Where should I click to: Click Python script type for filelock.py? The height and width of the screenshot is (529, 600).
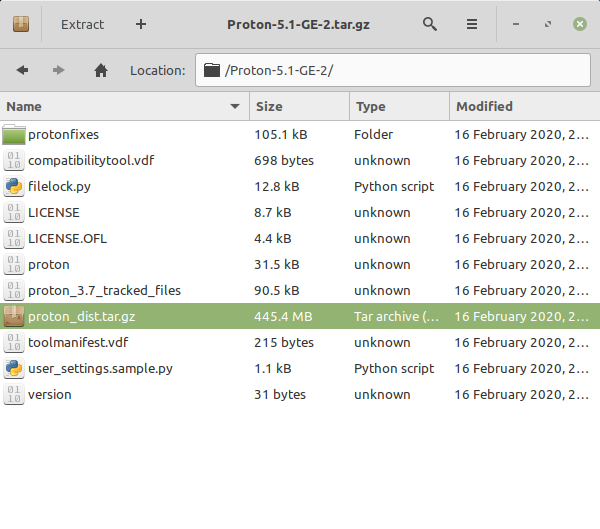coord(394,186)
